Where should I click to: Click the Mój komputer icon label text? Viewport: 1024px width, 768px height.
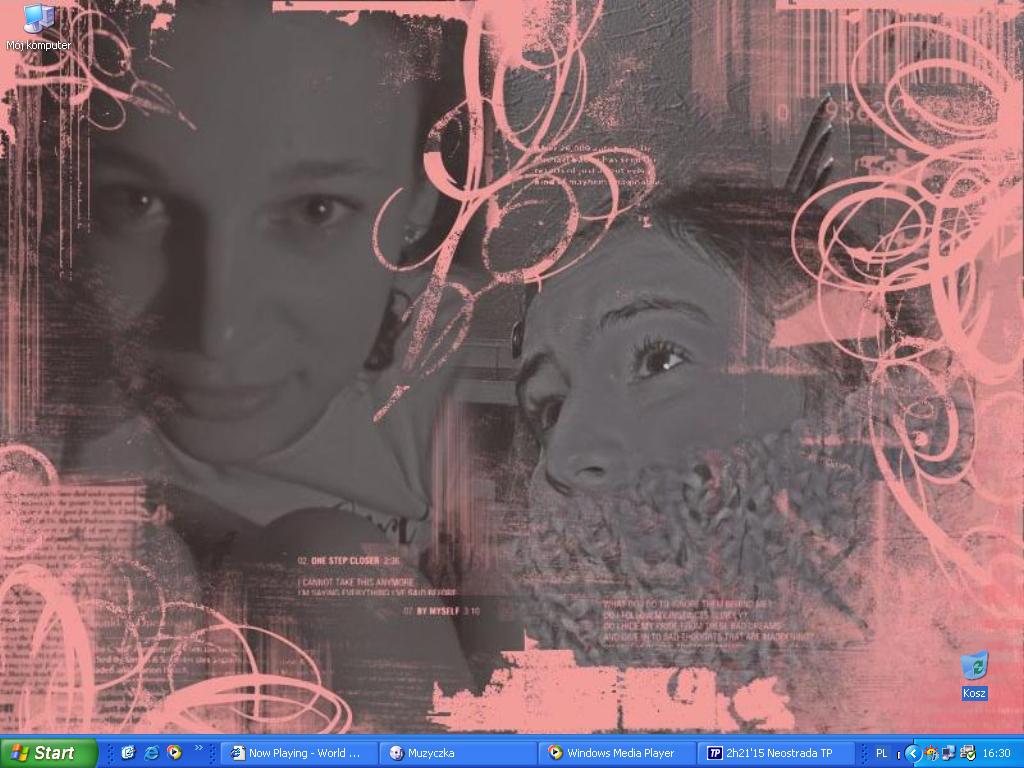coord(38,46)
